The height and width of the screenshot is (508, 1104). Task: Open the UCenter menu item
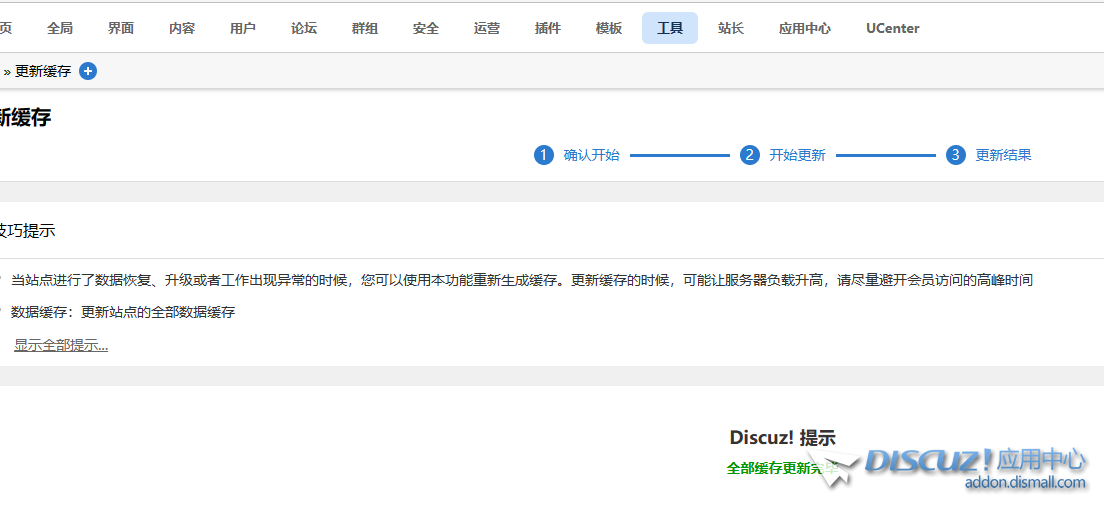(x=893, y=28)
